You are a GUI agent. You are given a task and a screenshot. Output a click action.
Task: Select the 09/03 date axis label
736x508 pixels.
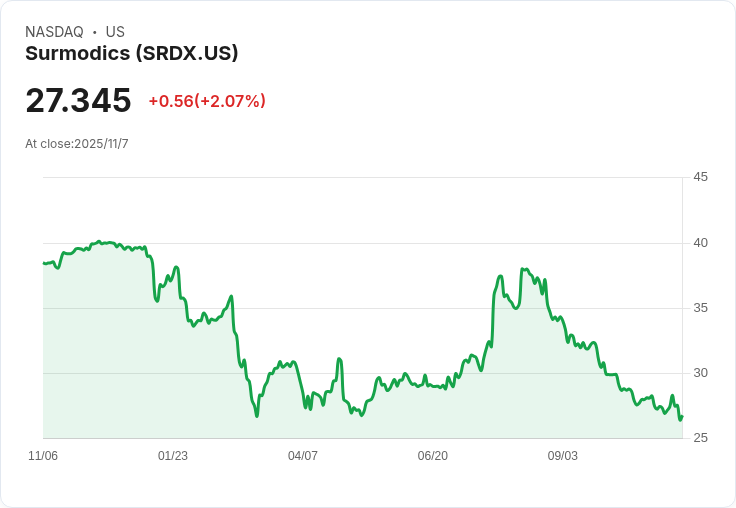pos(563,456)
